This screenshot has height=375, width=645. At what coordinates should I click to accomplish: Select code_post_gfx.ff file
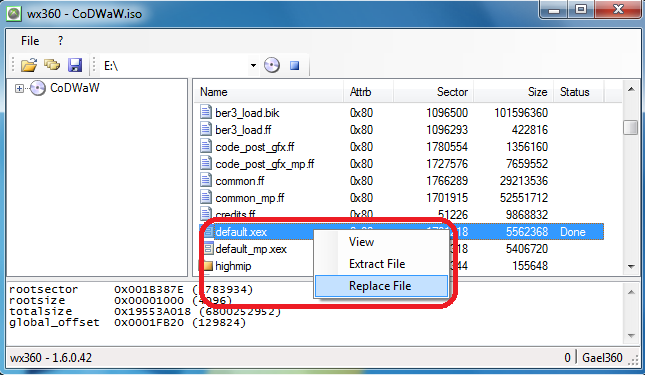255,147
